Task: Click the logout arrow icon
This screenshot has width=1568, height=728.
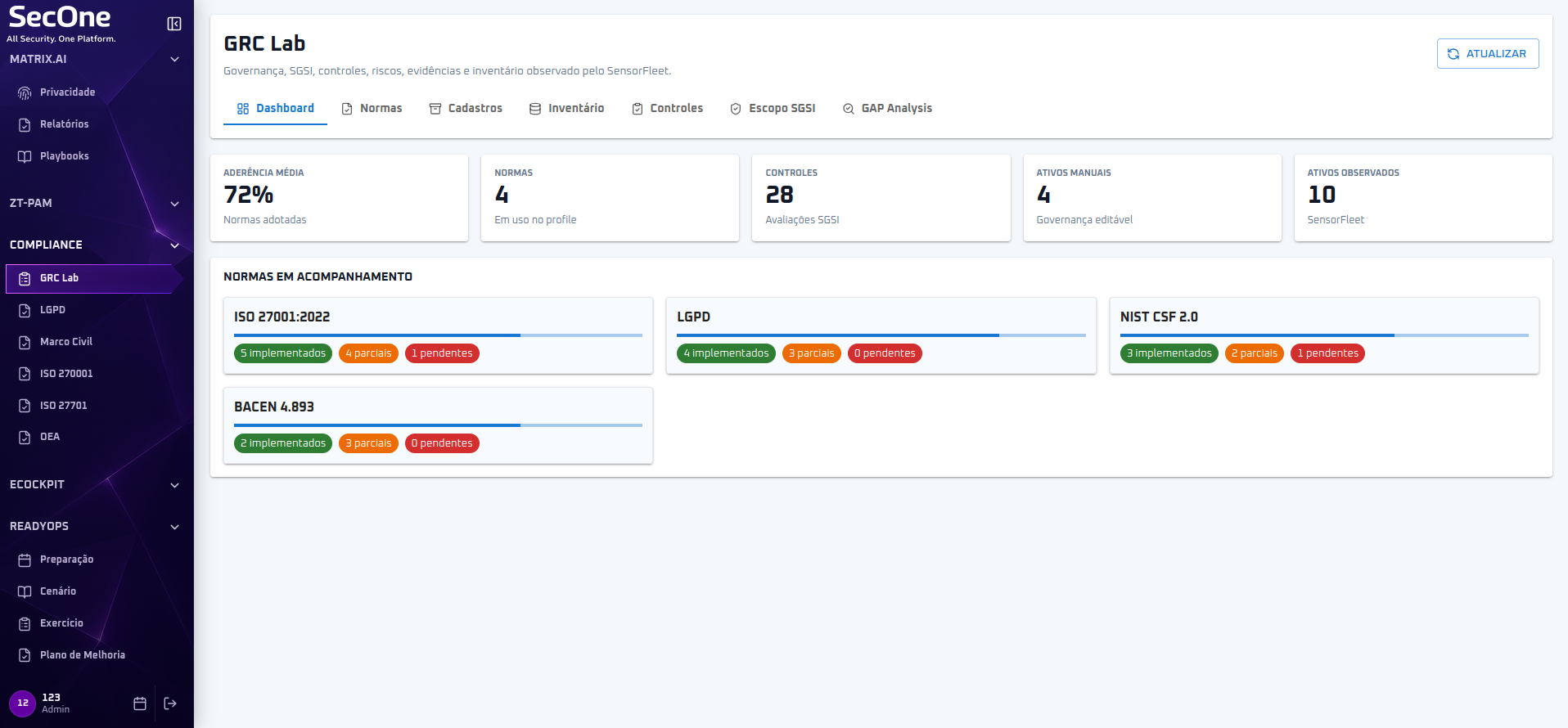Action: point(170,703)
